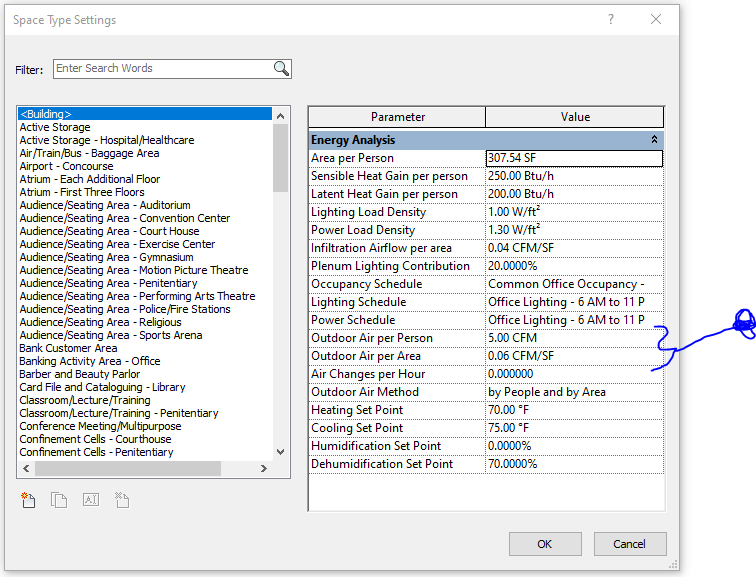Click Humidification Set Point value 0.0000%
This screenshot has height=577, width=756.
[574, 446]
